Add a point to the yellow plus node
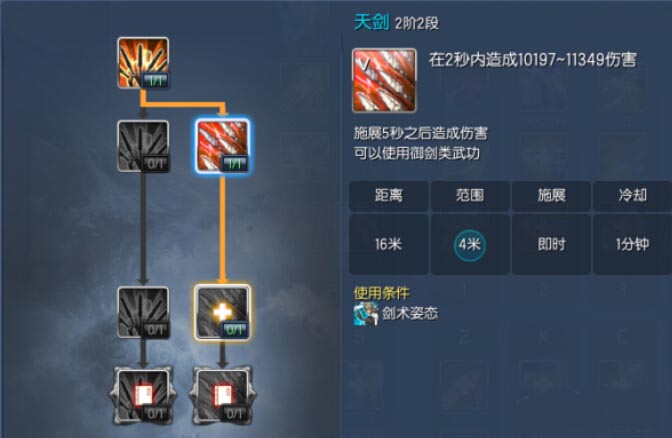The width and height of the screenshot is (672, 438). pos(222,312)
